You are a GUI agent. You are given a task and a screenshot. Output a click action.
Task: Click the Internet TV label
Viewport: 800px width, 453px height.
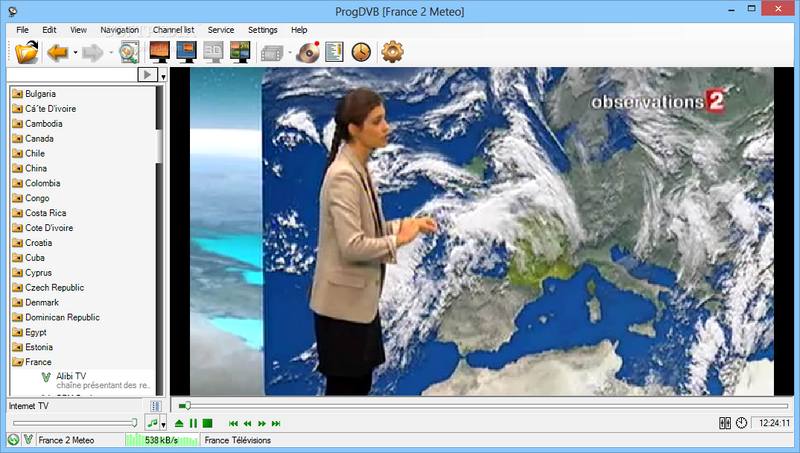29,406
